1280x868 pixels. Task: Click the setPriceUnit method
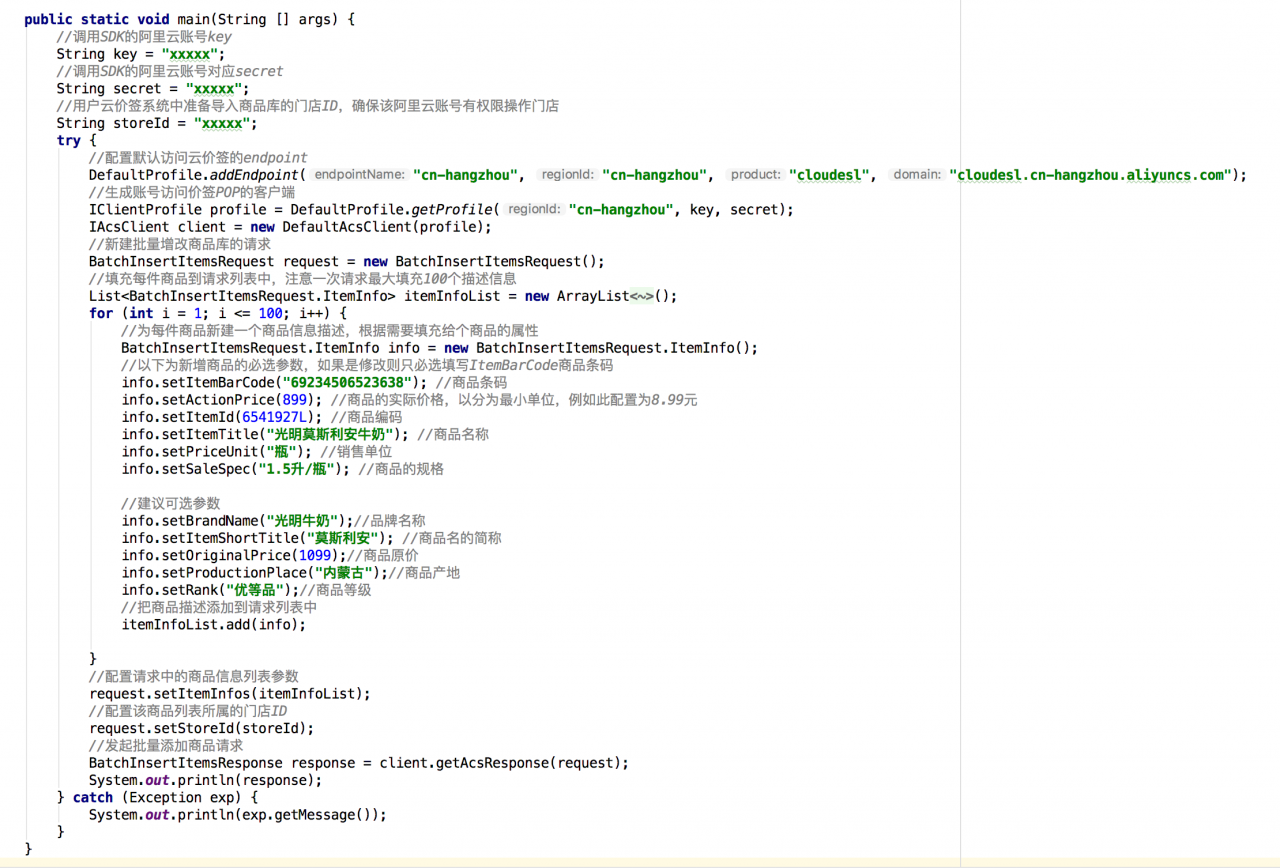point(210,451)
